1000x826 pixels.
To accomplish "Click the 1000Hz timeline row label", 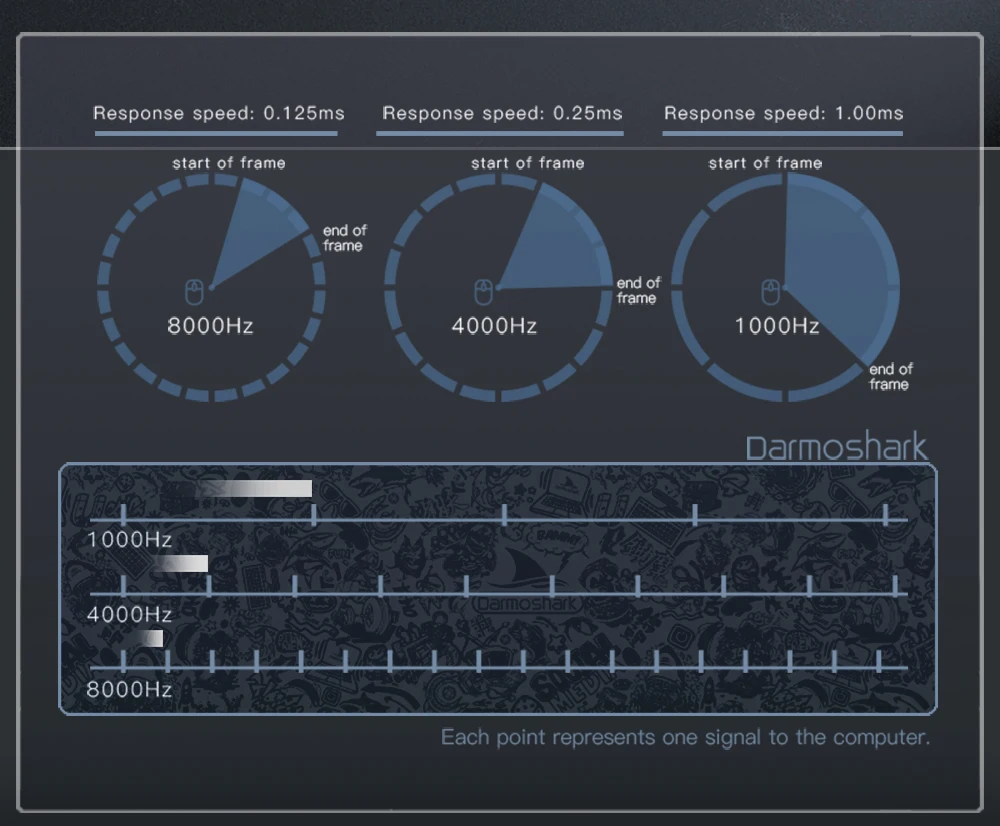I will point(129,540).
